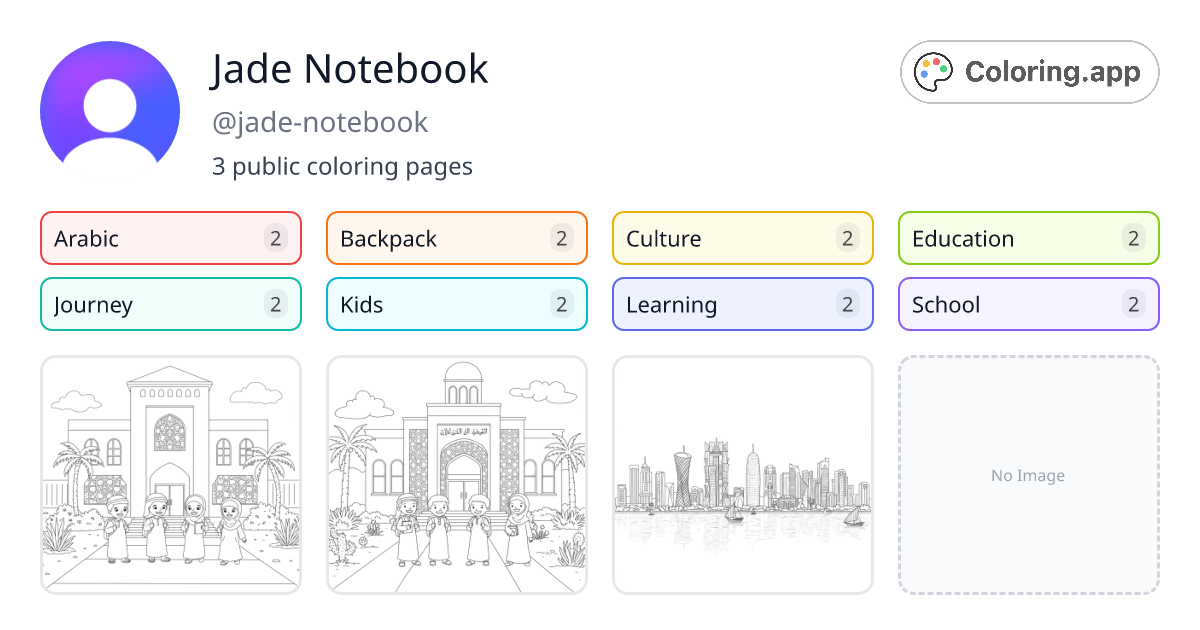This screenshot has width=1200, height=630.
Task: Click the count badge on the Kids tag
Action: pos(562,304)
